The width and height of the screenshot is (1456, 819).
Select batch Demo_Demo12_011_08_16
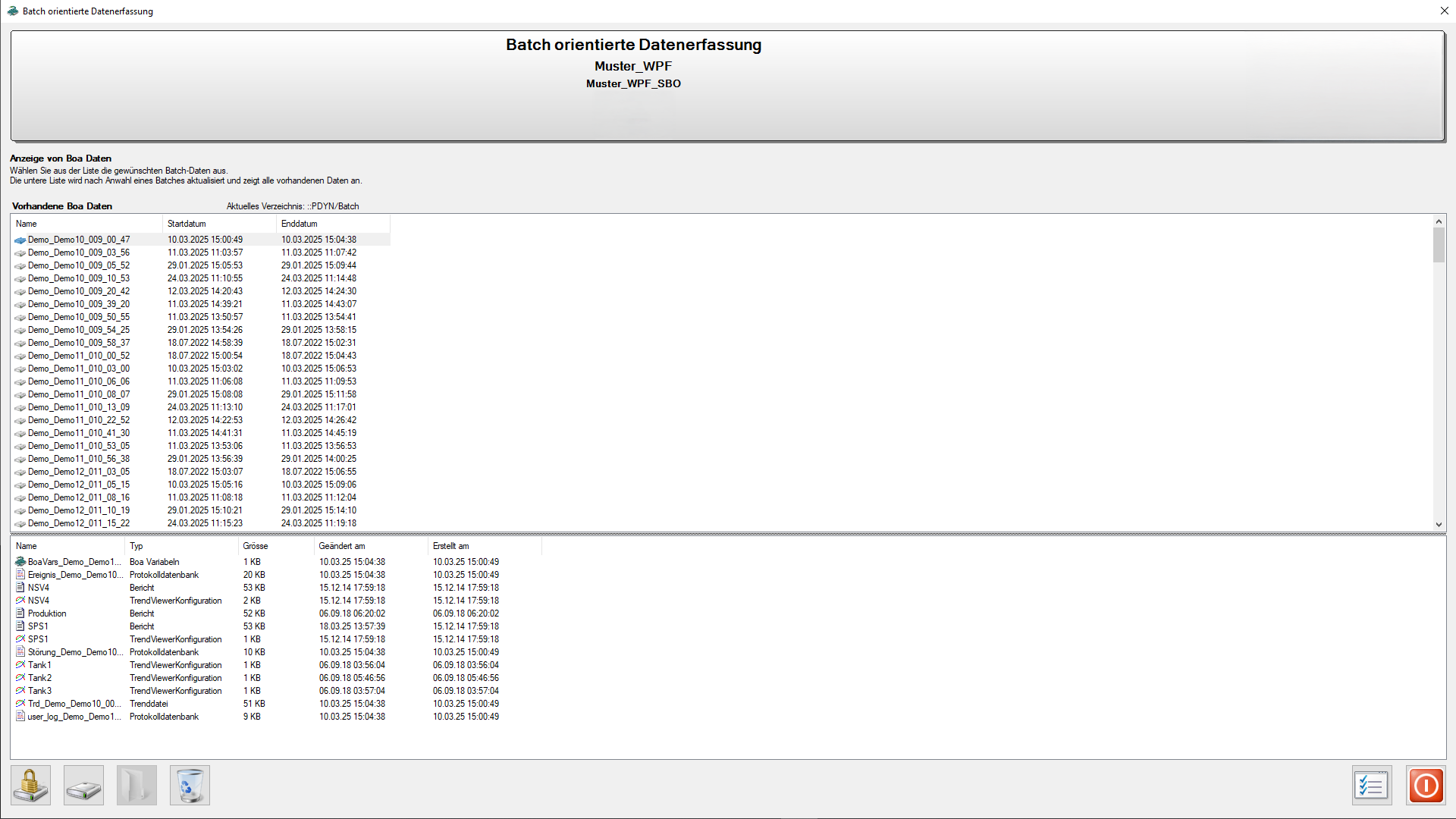pos(201,497)
